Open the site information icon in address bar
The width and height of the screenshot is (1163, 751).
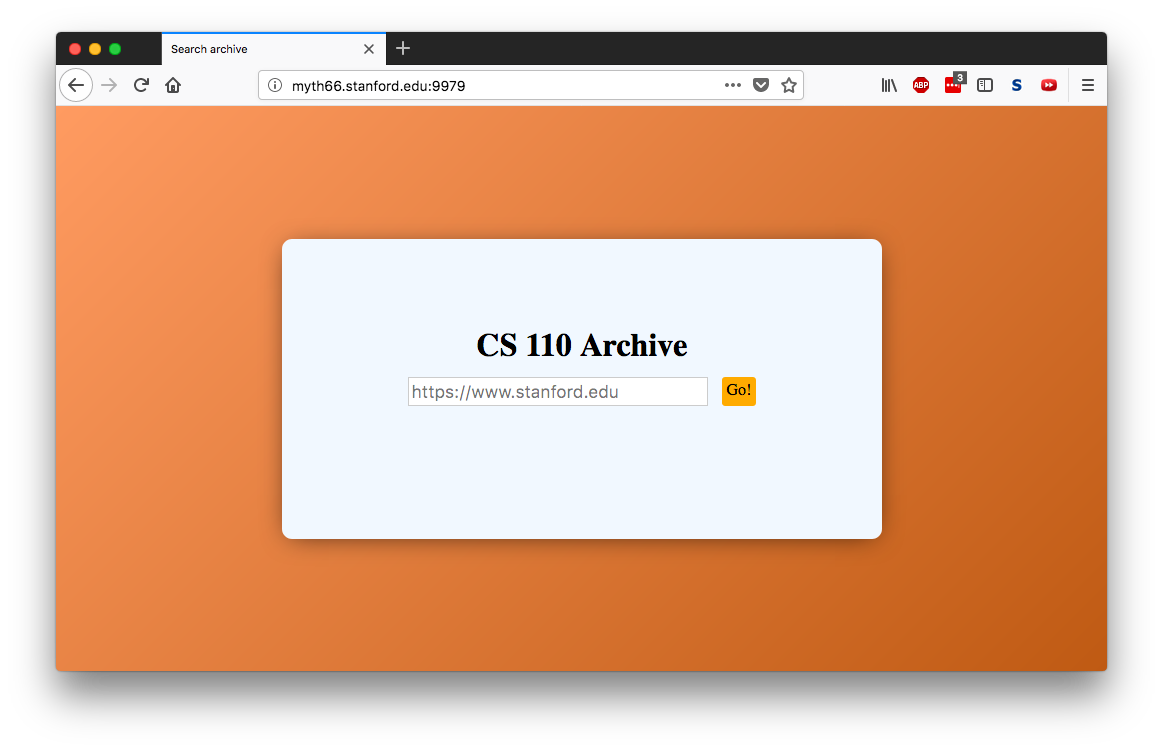click(x=275, y=85)
